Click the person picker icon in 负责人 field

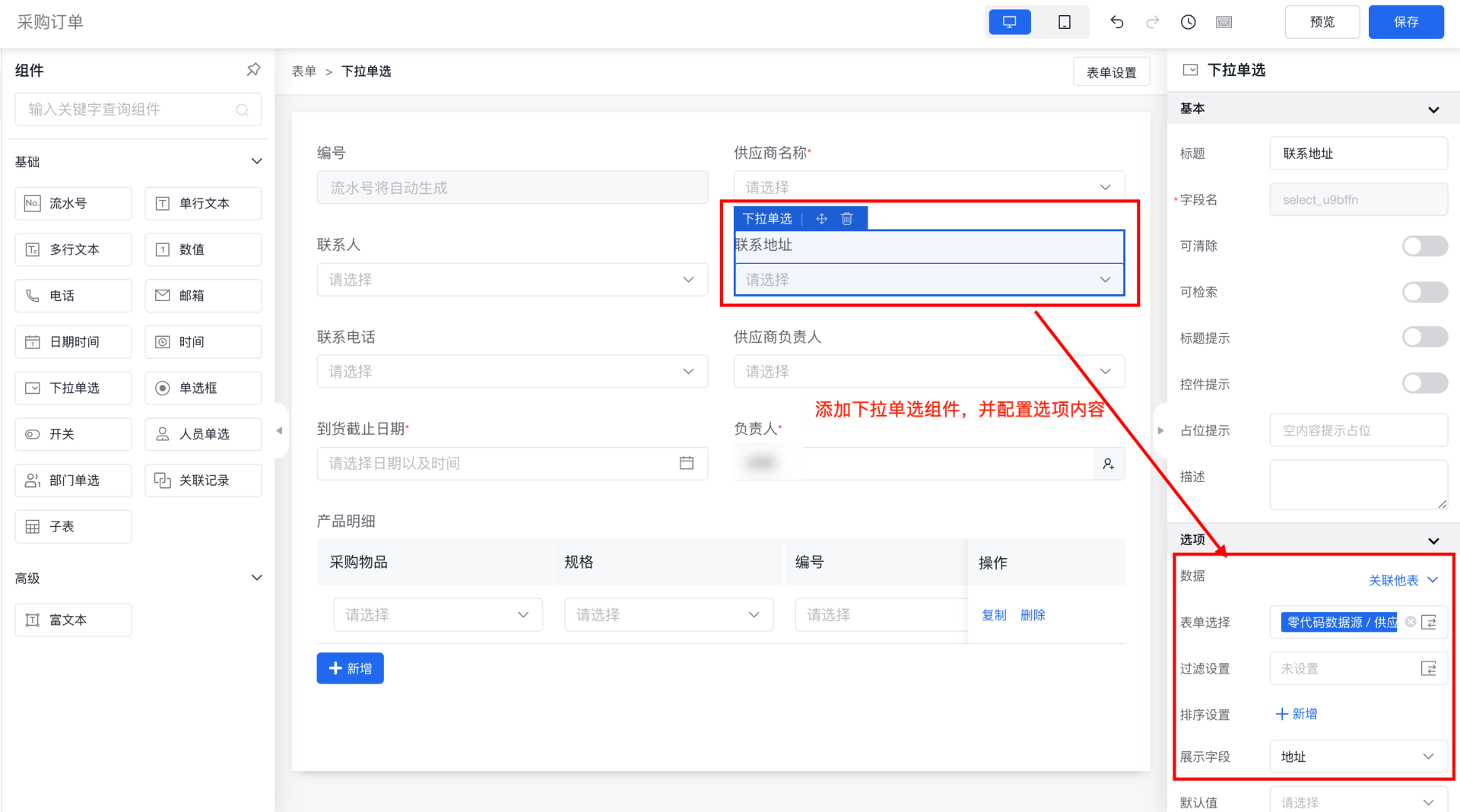pos(1108,464)
